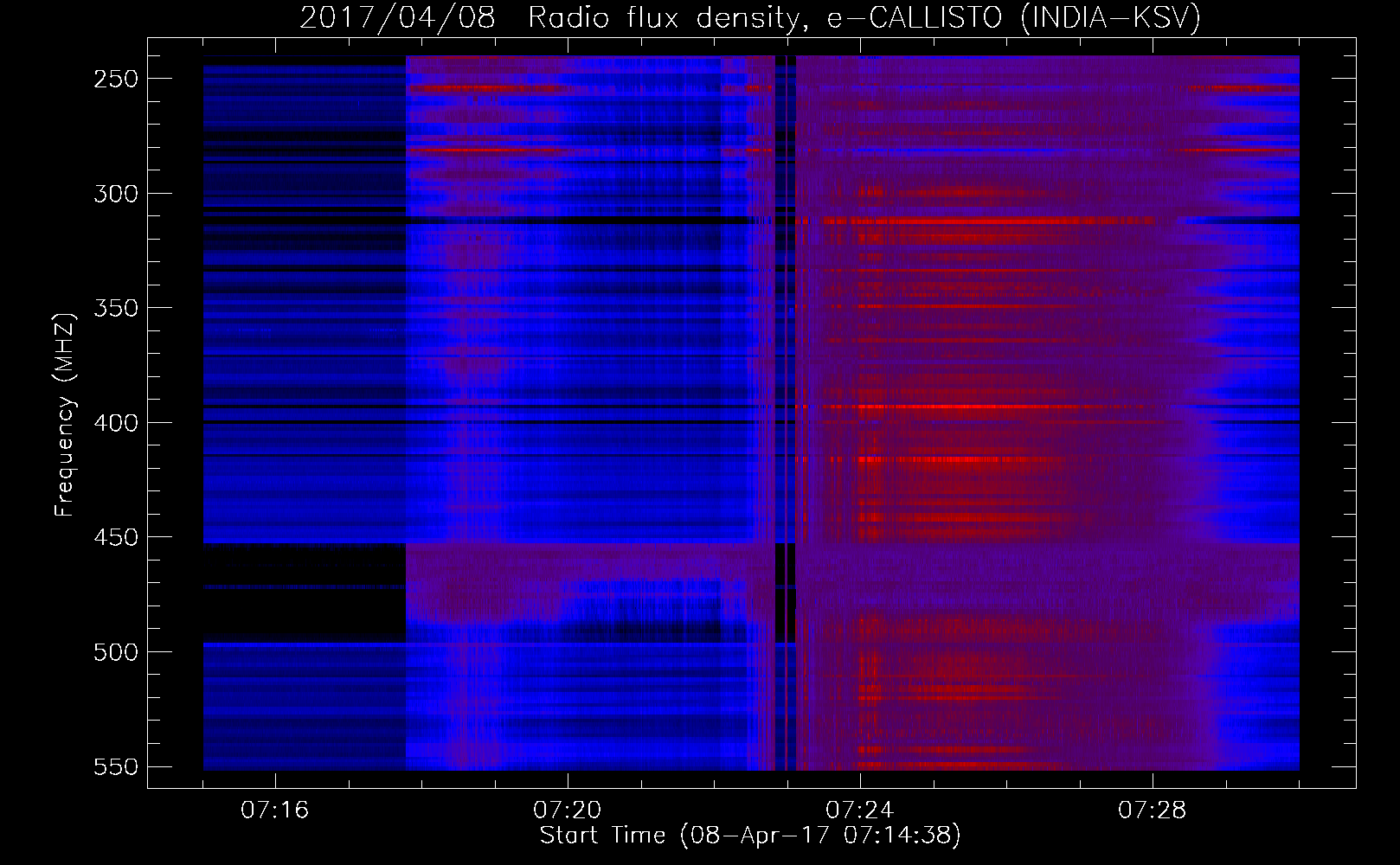Click the 'Start Time (08-Apr-17 07:14:38)' label
1400x865 pixels.
click(x=750, y=836)
